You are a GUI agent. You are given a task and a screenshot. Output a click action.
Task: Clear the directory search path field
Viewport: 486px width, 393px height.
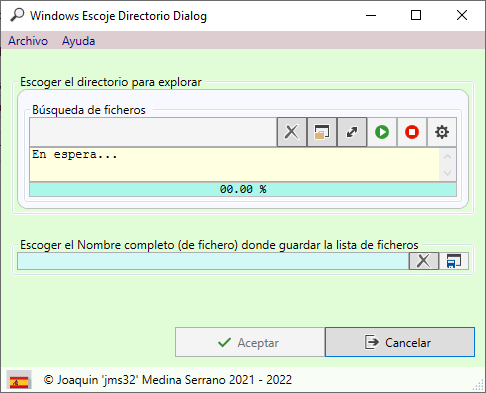[292, 132]
